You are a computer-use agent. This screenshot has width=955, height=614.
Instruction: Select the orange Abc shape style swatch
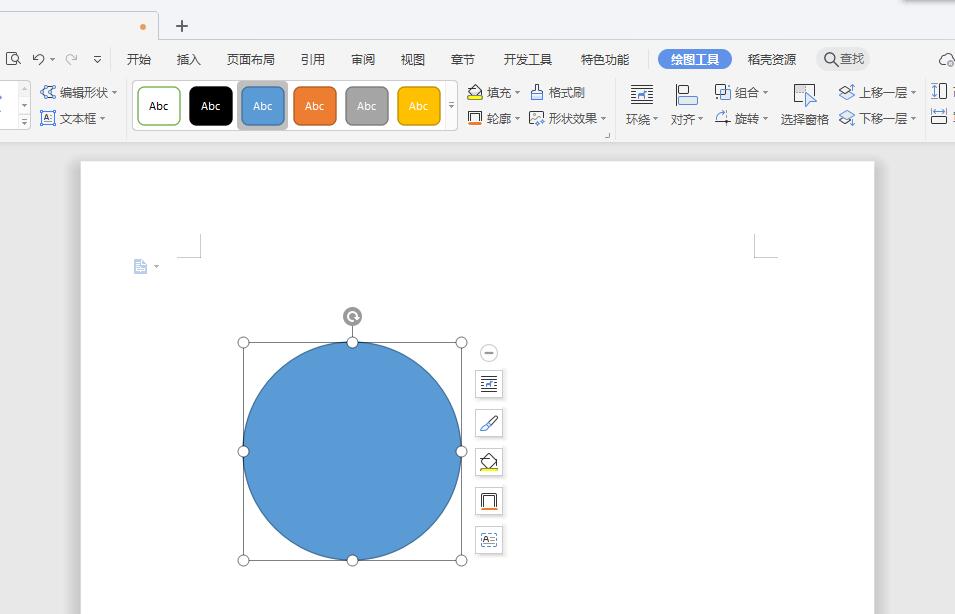[314, 105]
